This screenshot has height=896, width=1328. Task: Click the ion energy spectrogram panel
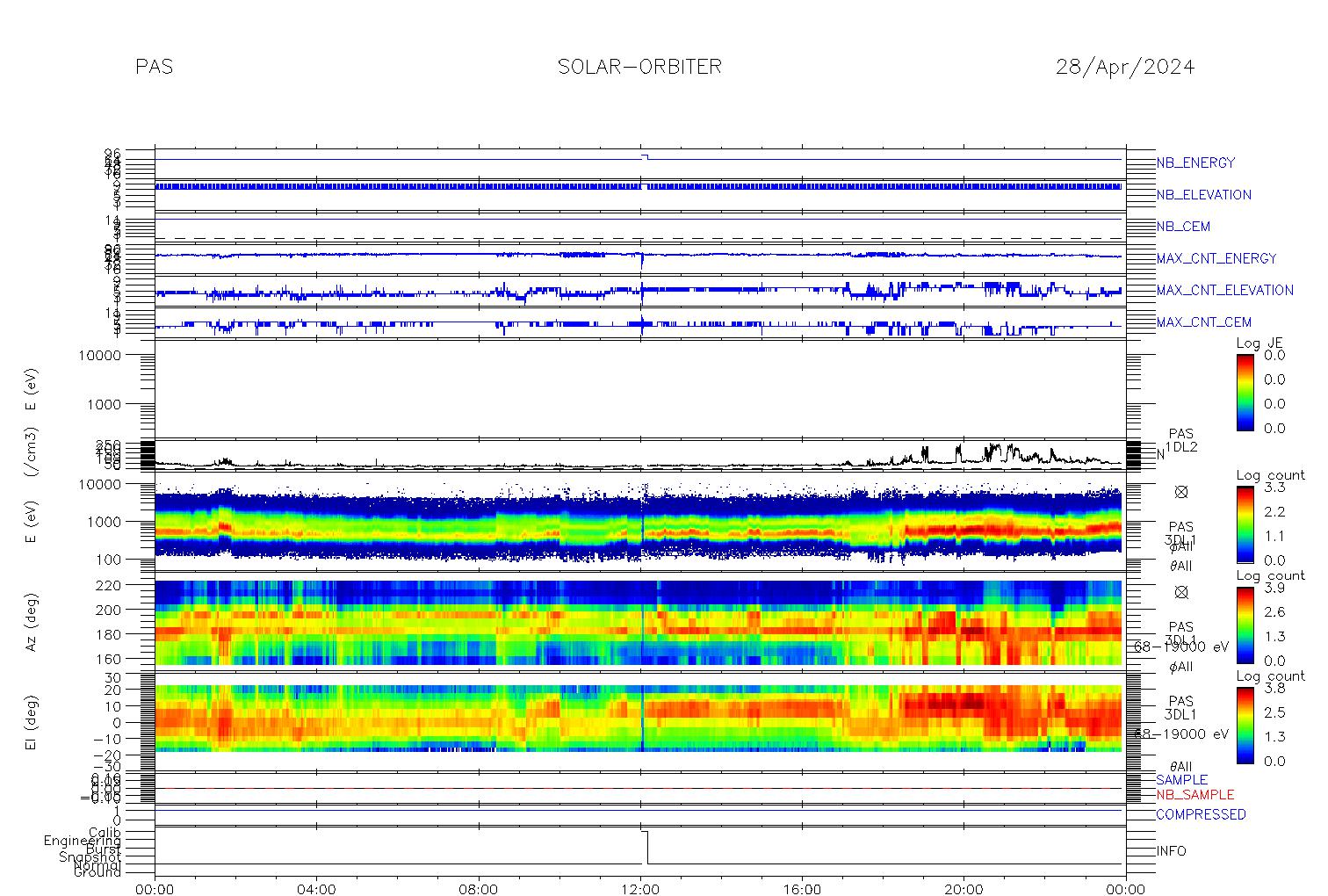point(640,522)
